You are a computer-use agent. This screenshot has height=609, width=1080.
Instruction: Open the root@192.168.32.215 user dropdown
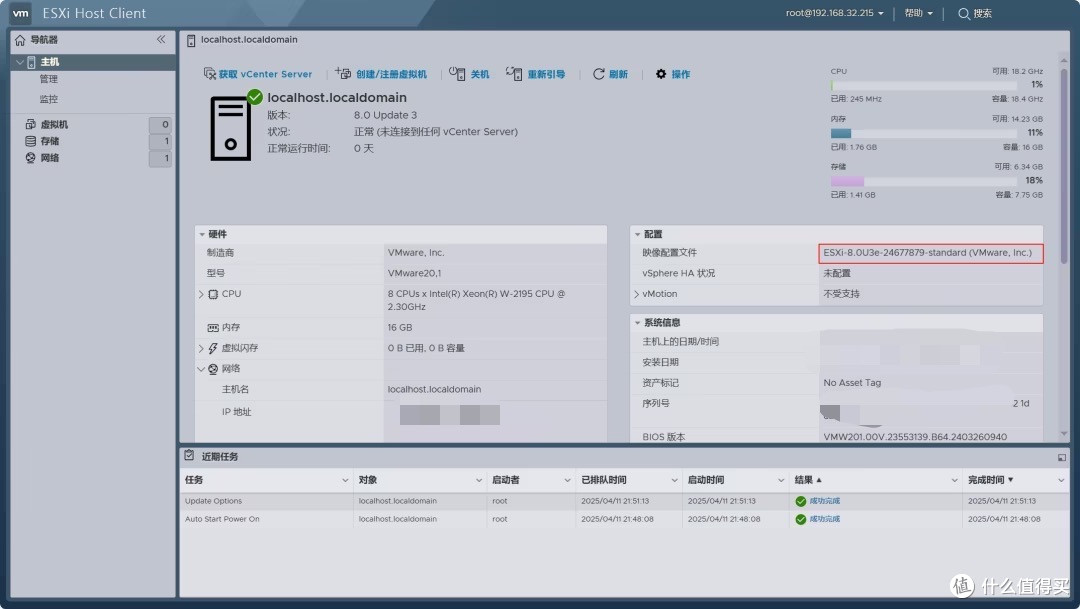click(834, 13)
